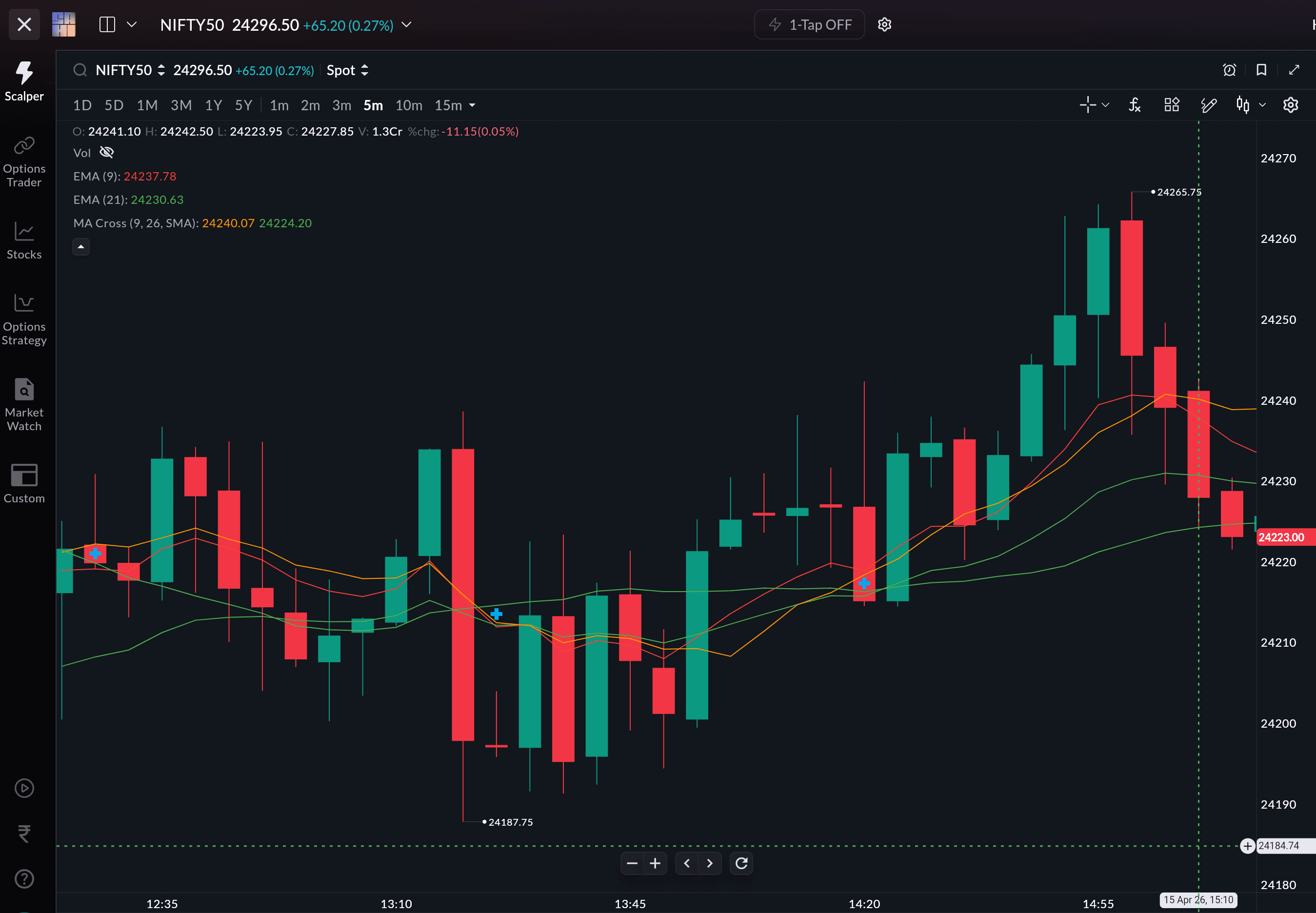Click the NIFTY50 symbol search field
Viewport: 1316px width, 913px height.
tap(123, 70)
